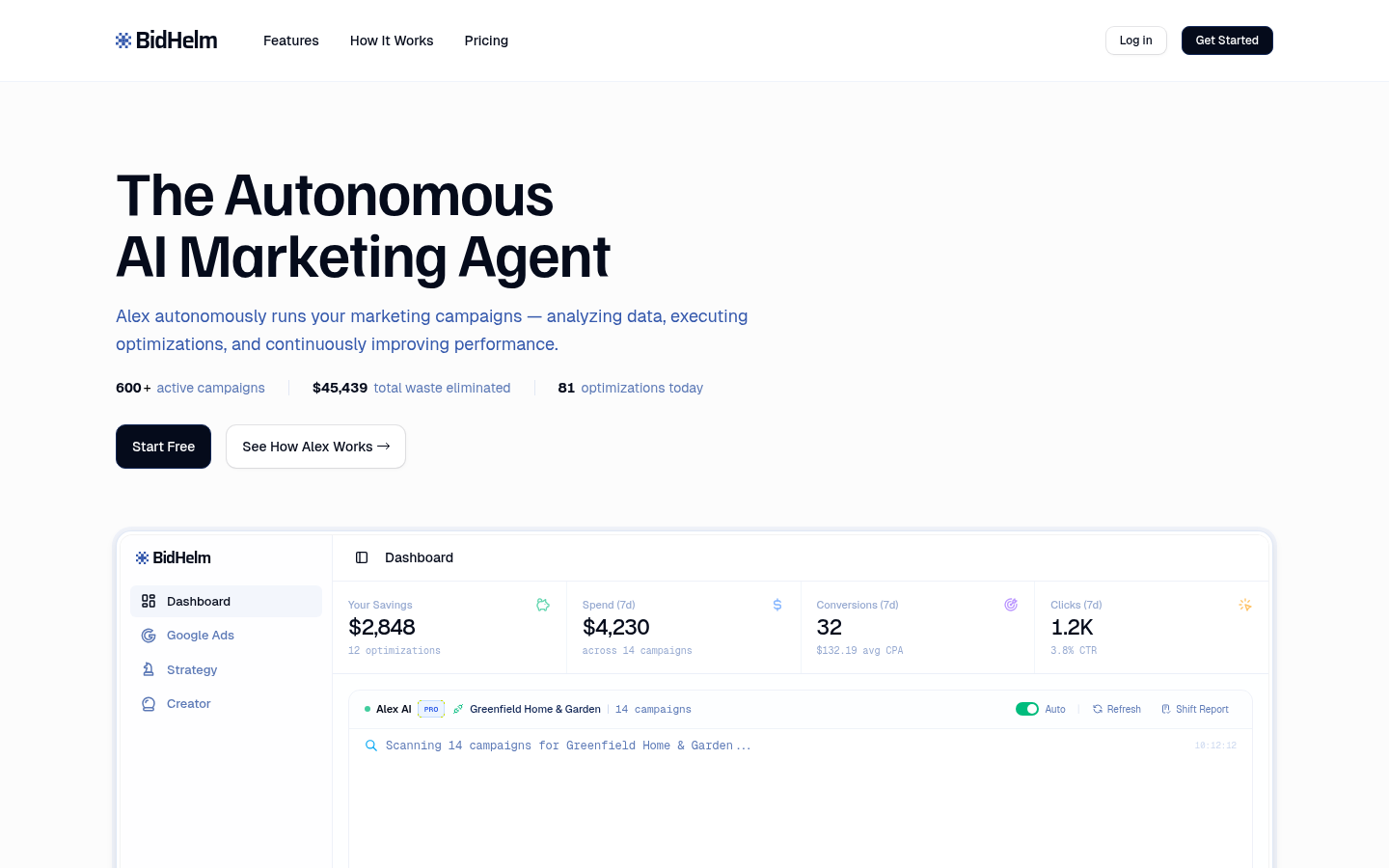Screen dimensions: 1389x868
Task: Open the Shift Report
Action: [x=1195, y=709]
